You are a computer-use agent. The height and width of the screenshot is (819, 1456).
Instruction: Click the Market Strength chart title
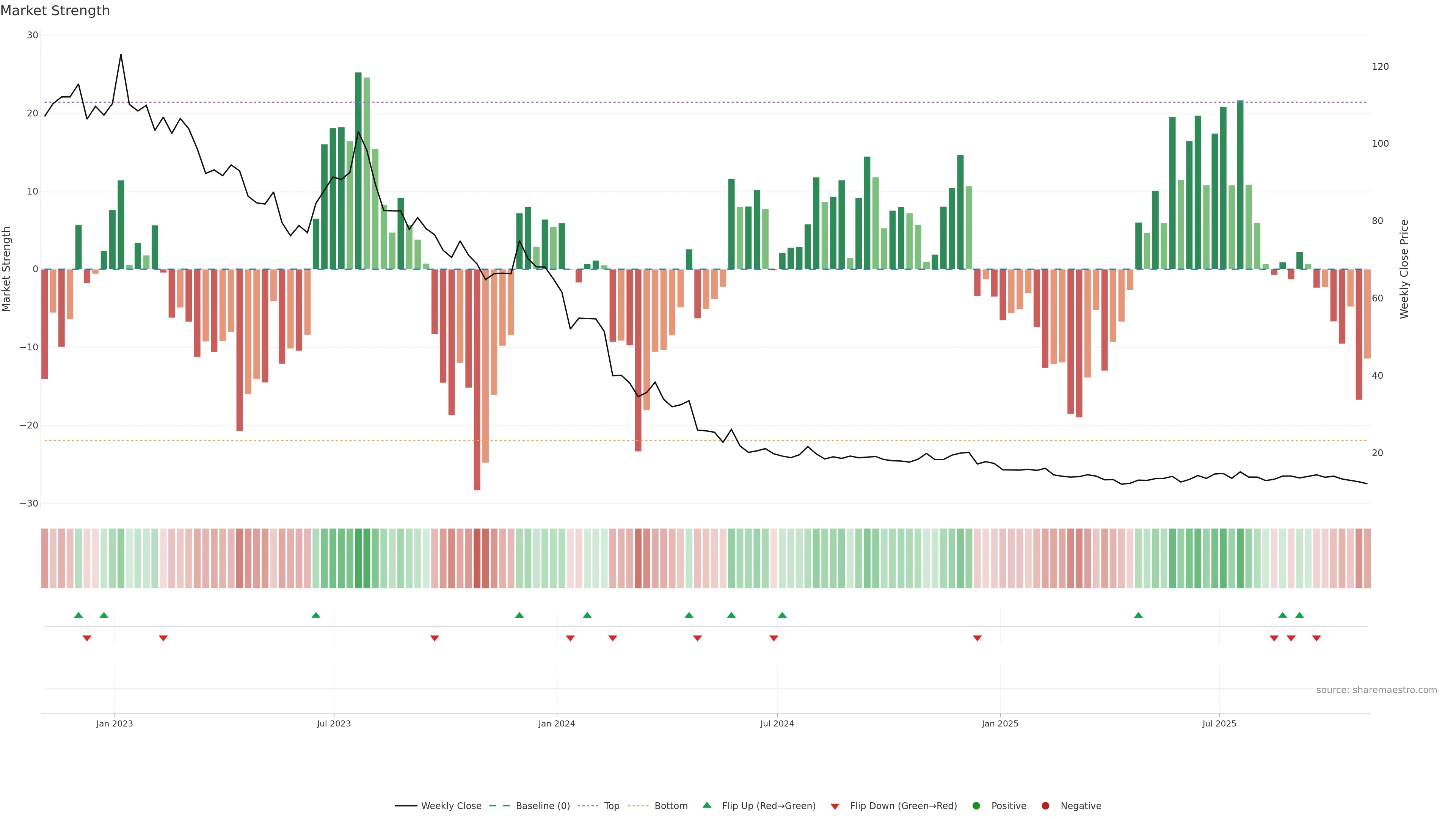click(55, 11)
